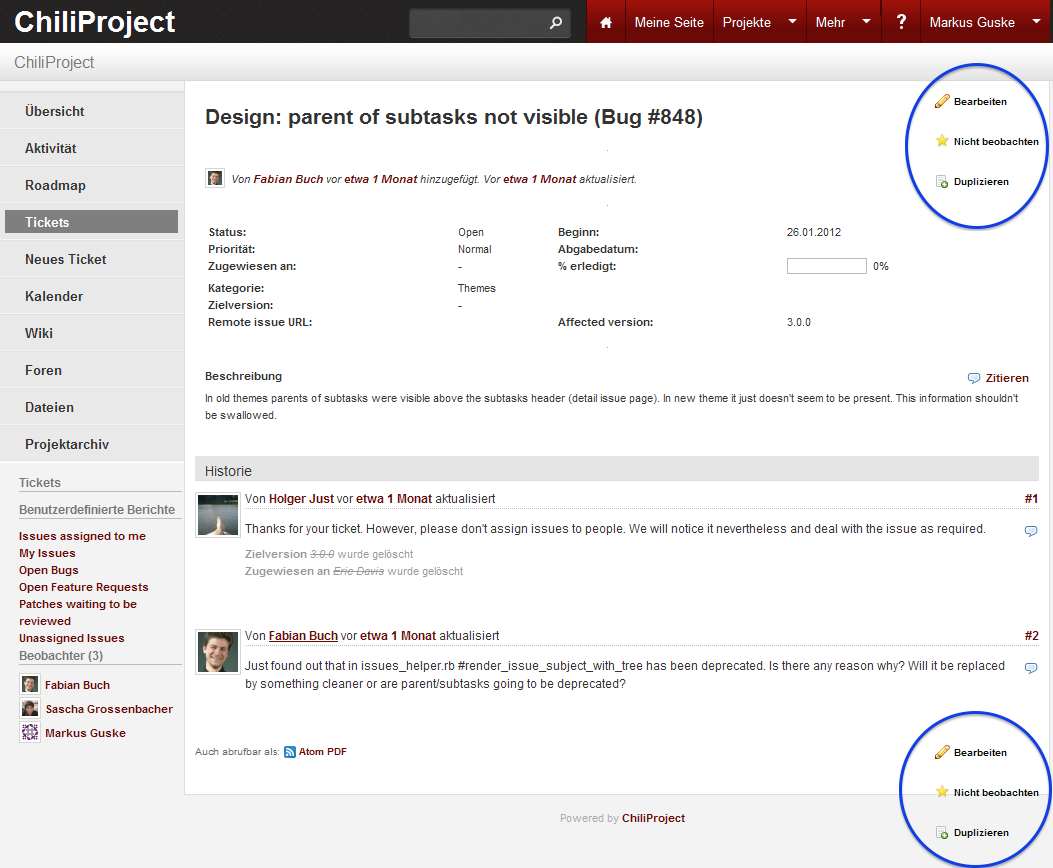Click the Atom feed icon

289,752
